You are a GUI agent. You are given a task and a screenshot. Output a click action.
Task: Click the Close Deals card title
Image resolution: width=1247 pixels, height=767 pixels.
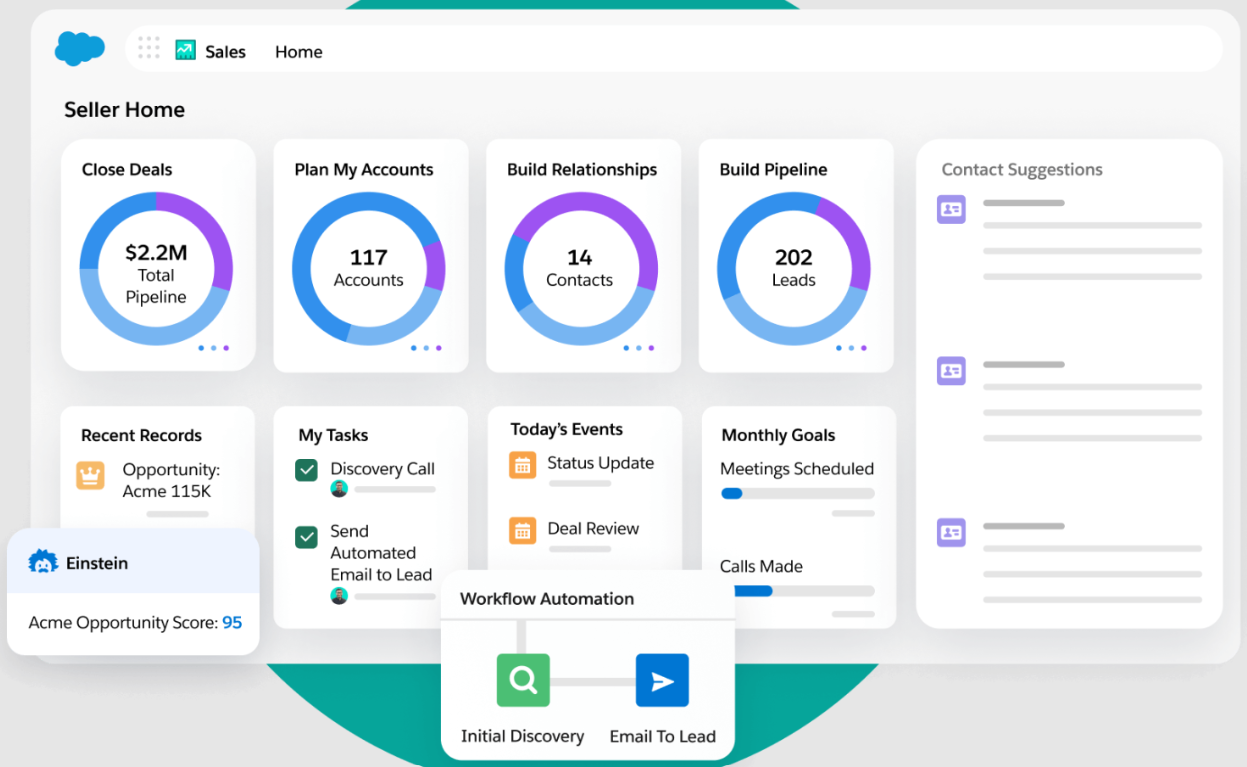[x=127, y=170]
